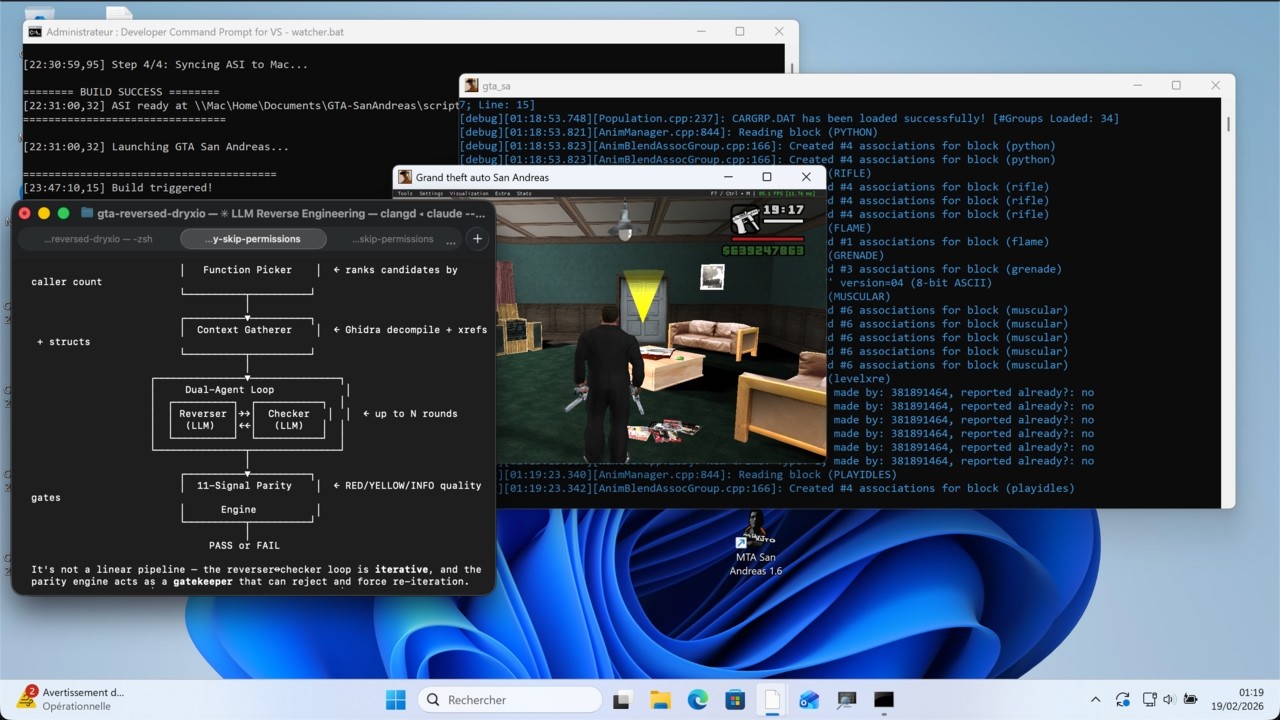Open the Settings menu in the game window
Viewport: 1280px width, 720px height.
pyautogui.click(x=431, y=193)
